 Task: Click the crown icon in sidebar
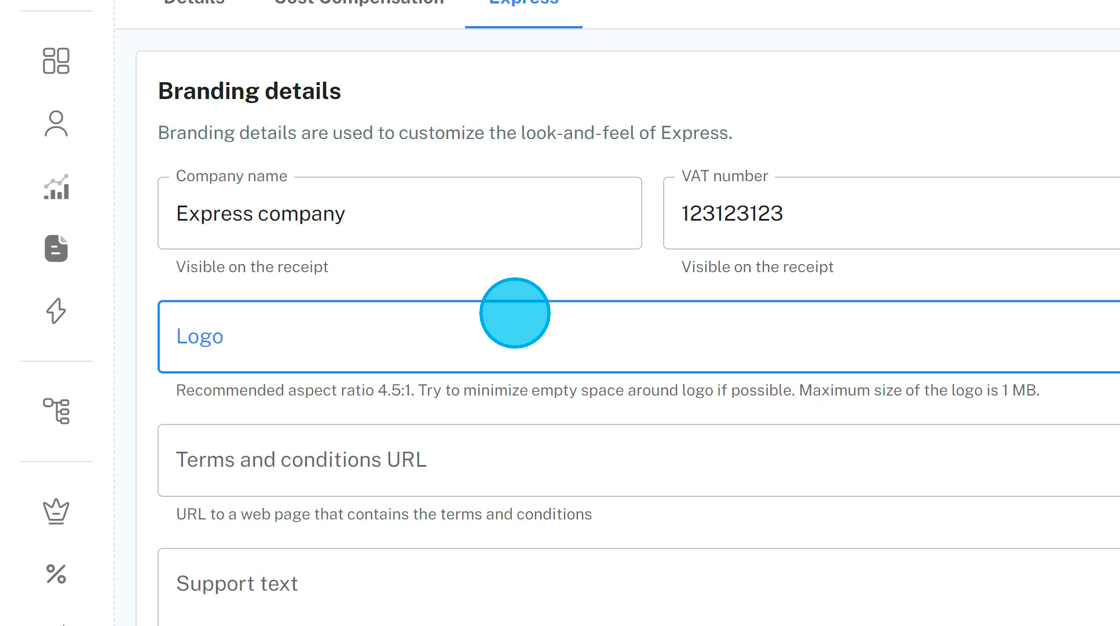point(56,511)
